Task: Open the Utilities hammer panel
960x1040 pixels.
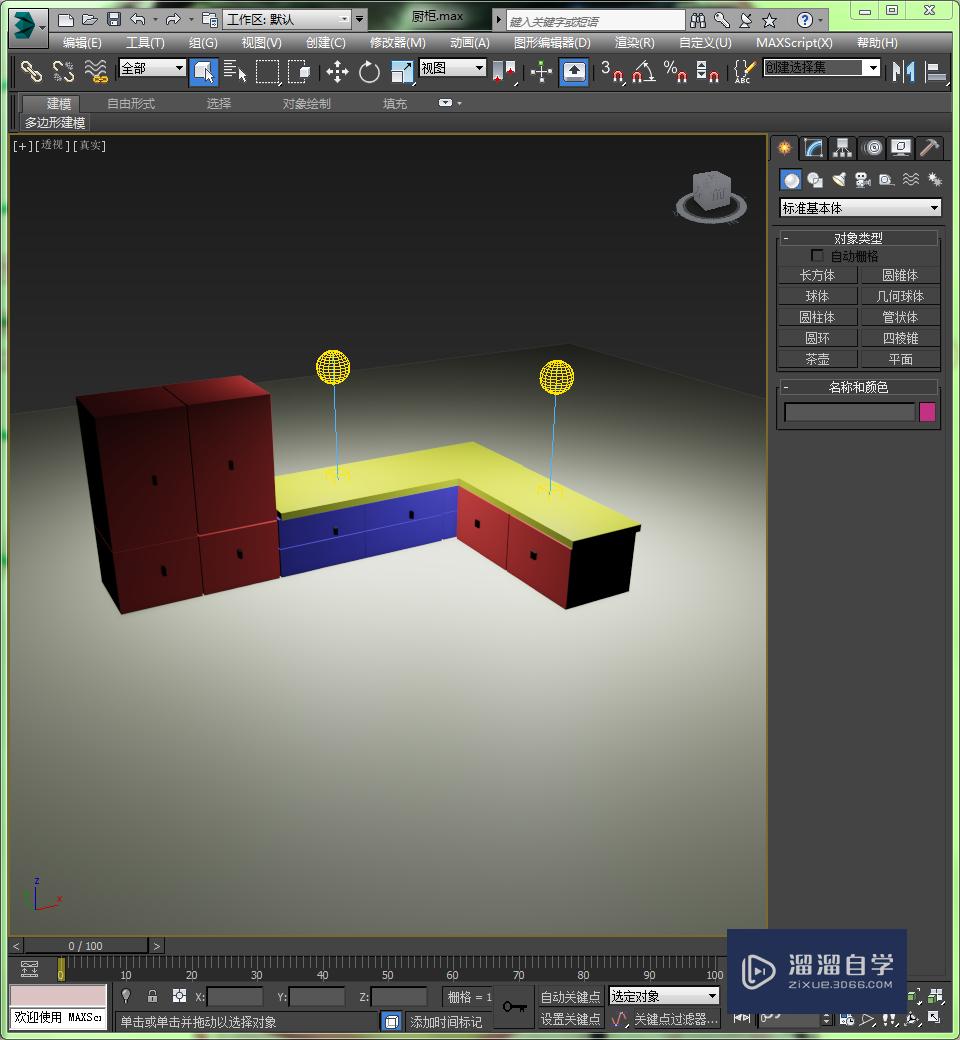Action: point(929,148)
